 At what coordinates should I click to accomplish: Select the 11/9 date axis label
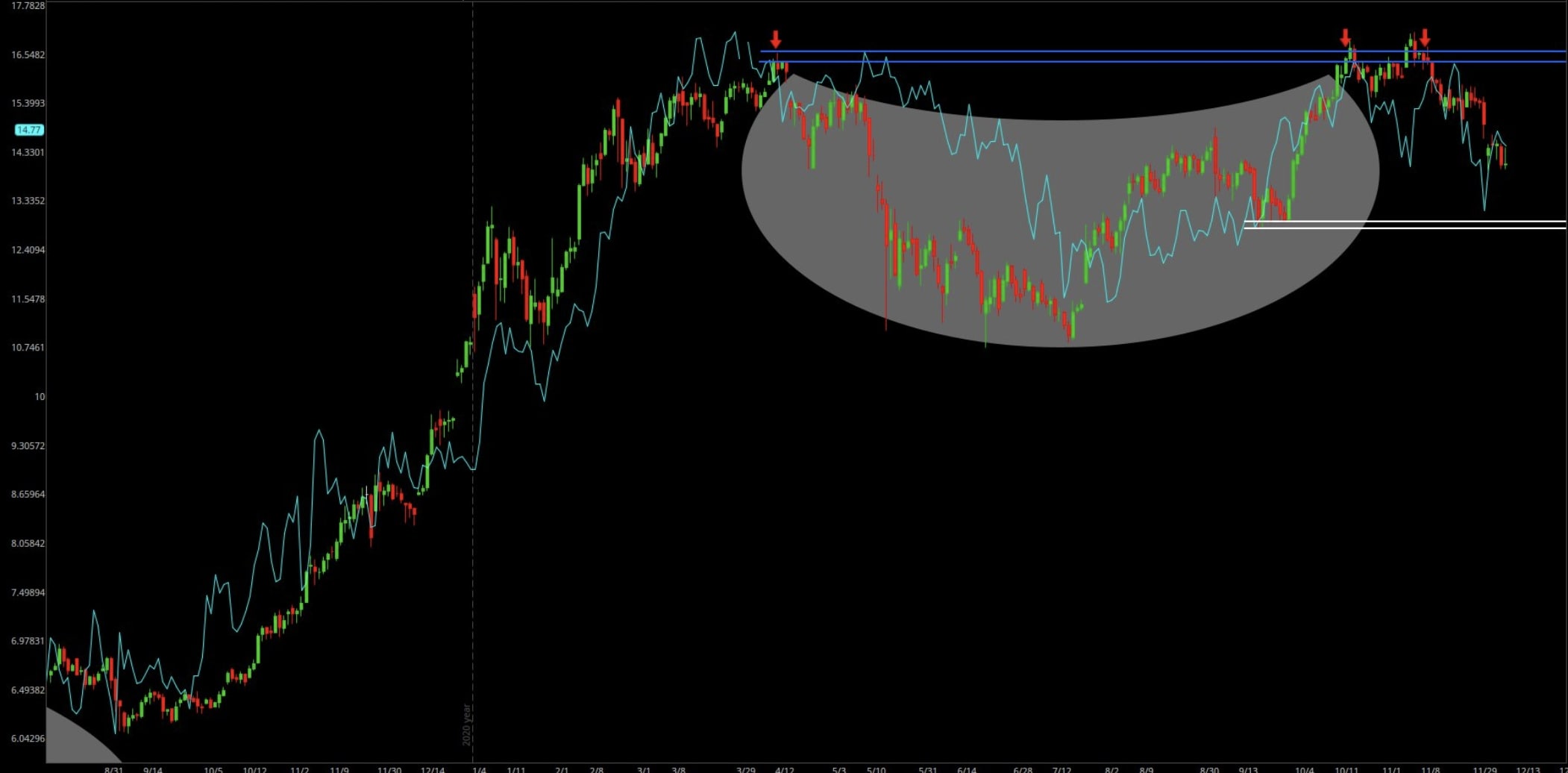tap(339, 769)
